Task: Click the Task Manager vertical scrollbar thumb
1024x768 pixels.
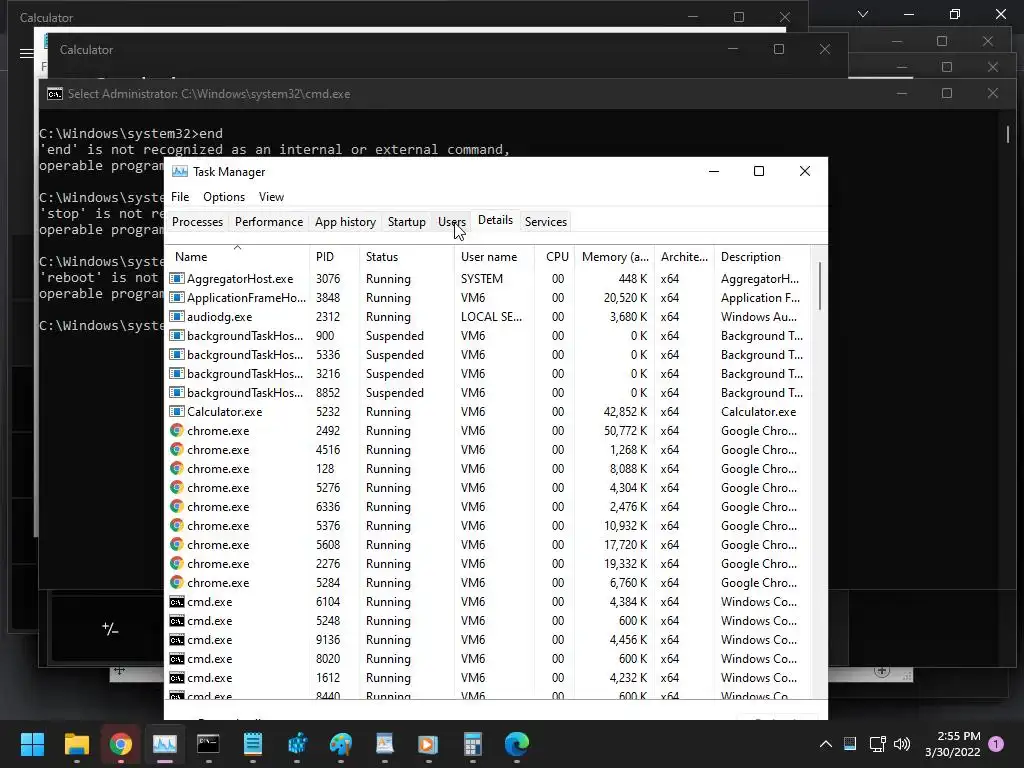Action: (820, 285)
